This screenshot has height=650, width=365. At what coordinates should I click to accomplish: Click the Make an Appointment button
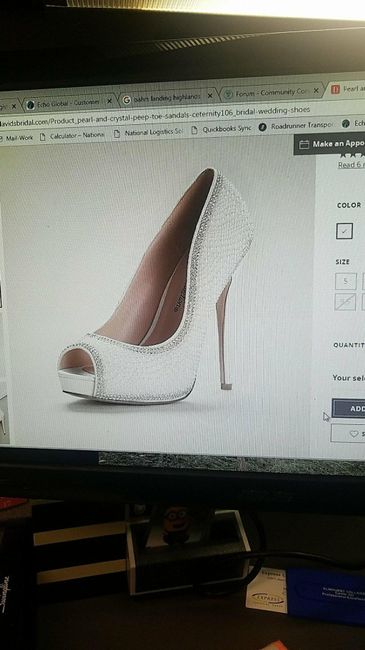(330, 144)
